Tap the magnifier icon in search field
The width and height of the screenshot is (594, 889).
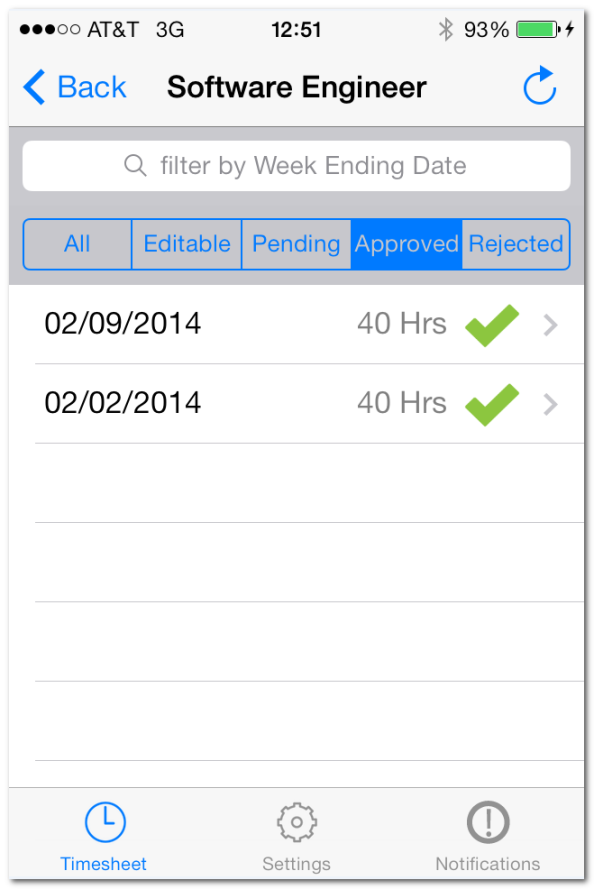[135, 166]
